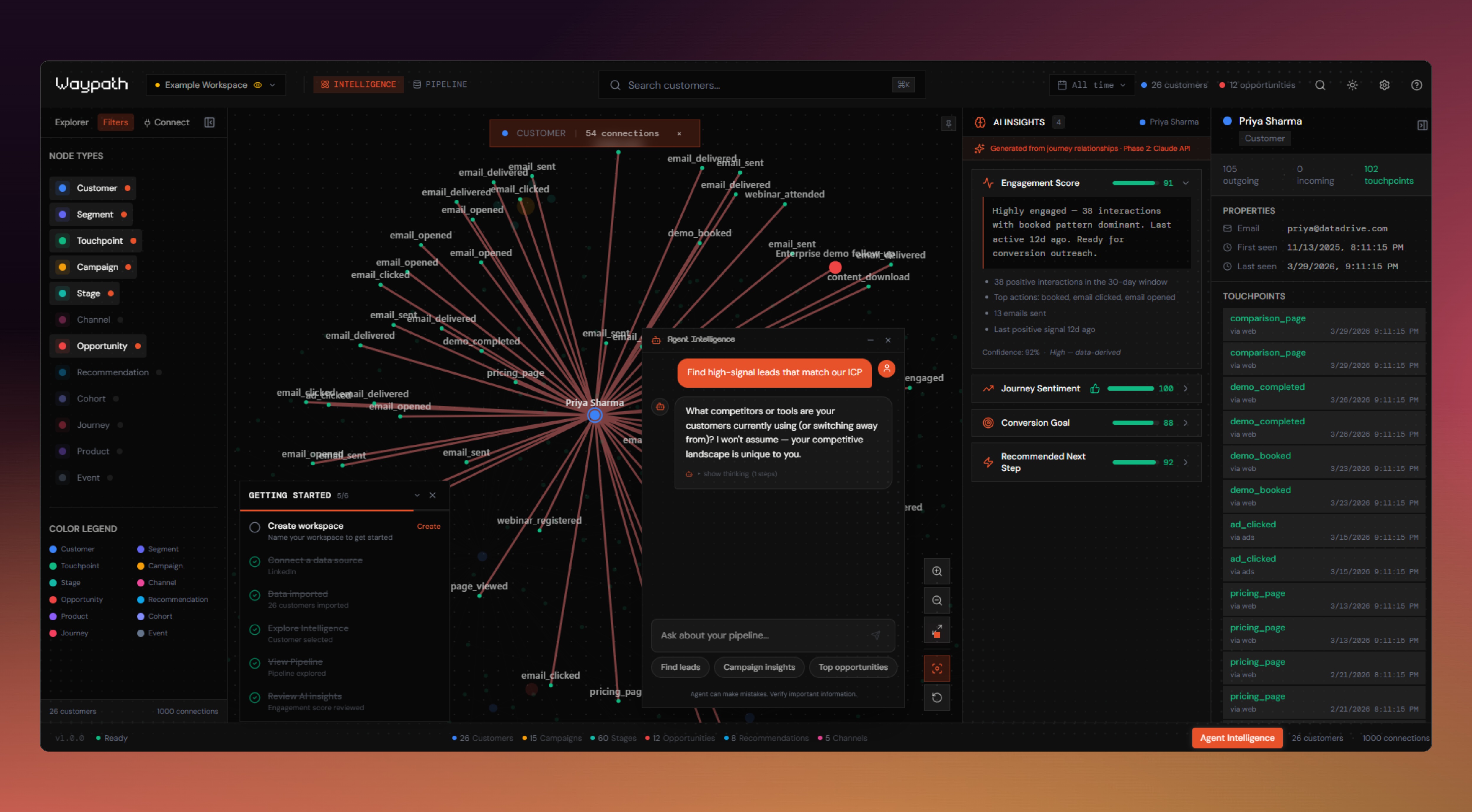Image resolution: width=1472 pixels, height=812 pixels.
Task: Select the Explorer tab in the left panel
Action: [x=71, y=122]
